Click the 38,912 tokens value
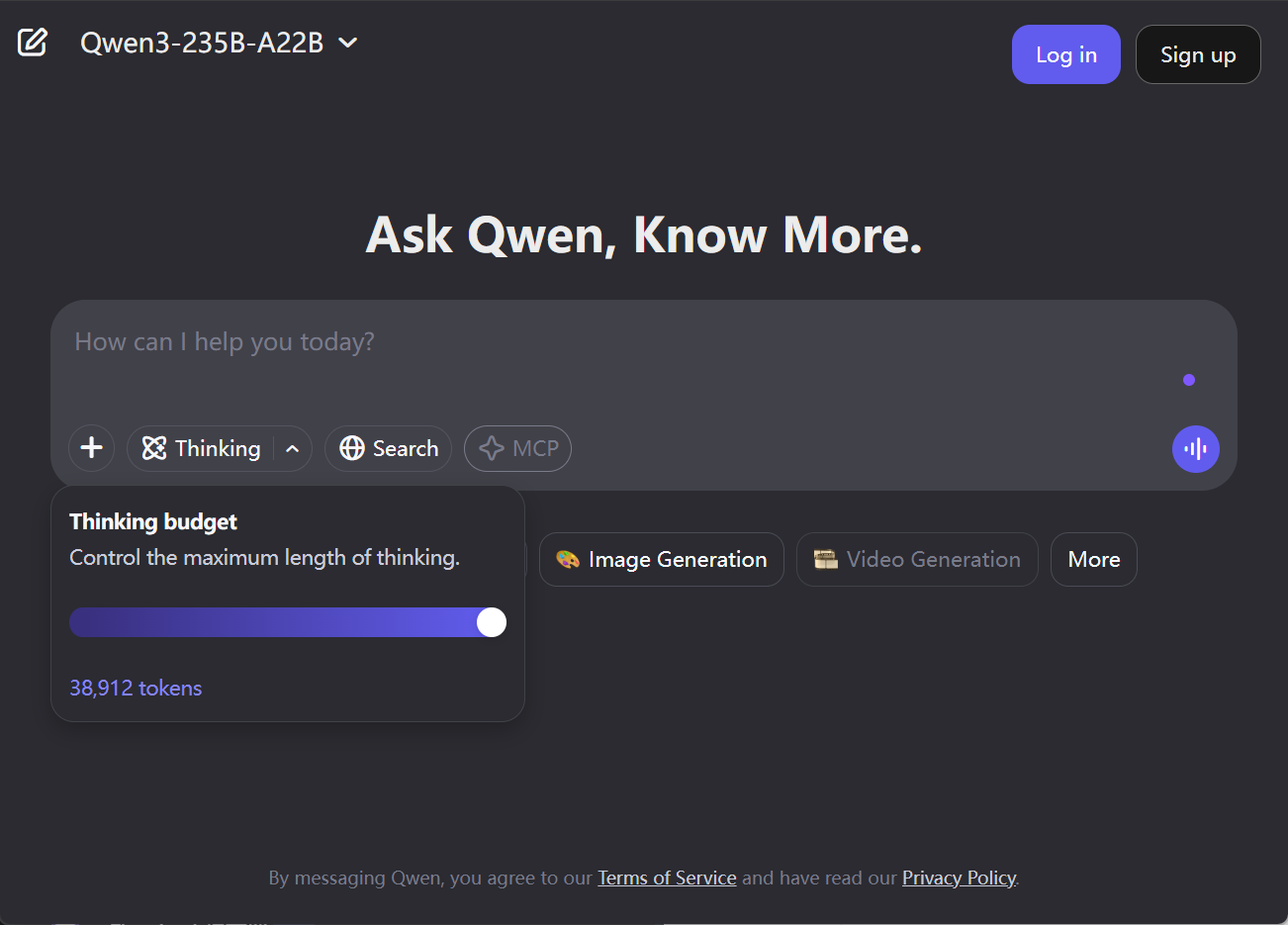This screenshot has width=1288, height=925. tap(136, 689)
